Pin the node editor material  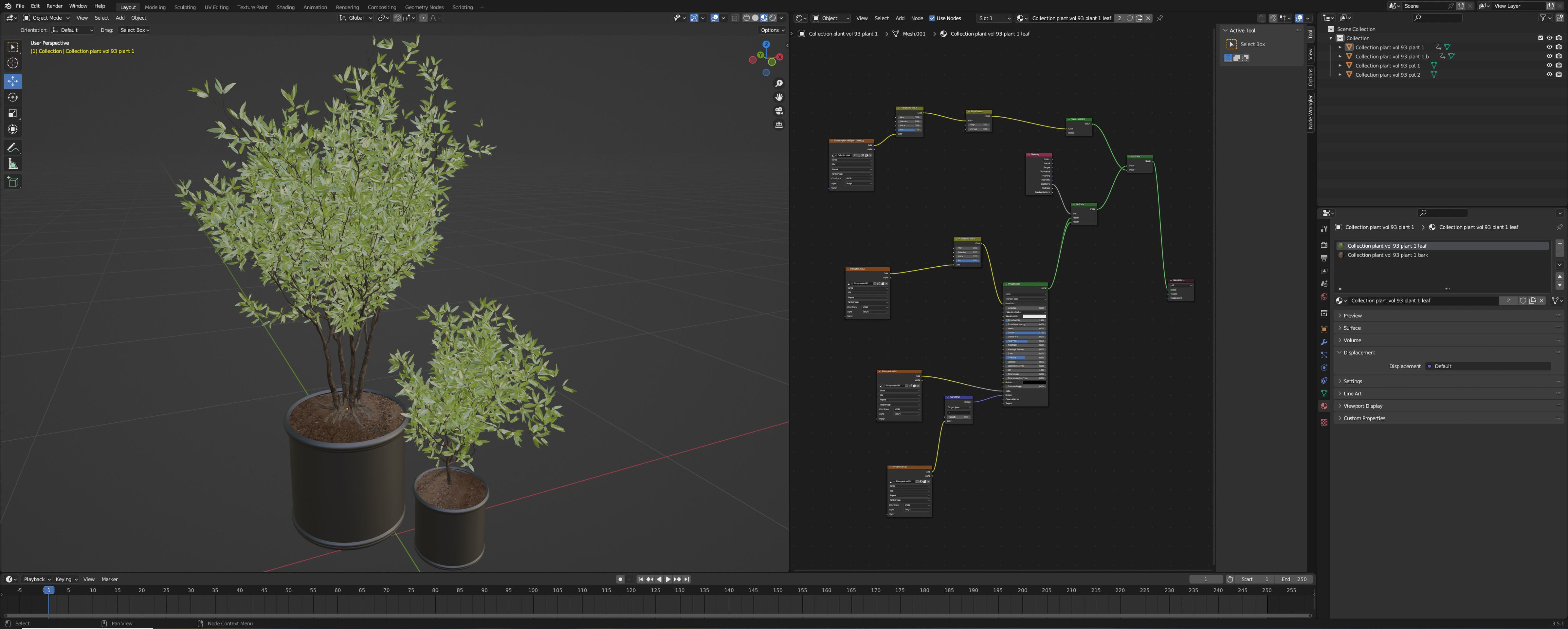coord(1159,18)
